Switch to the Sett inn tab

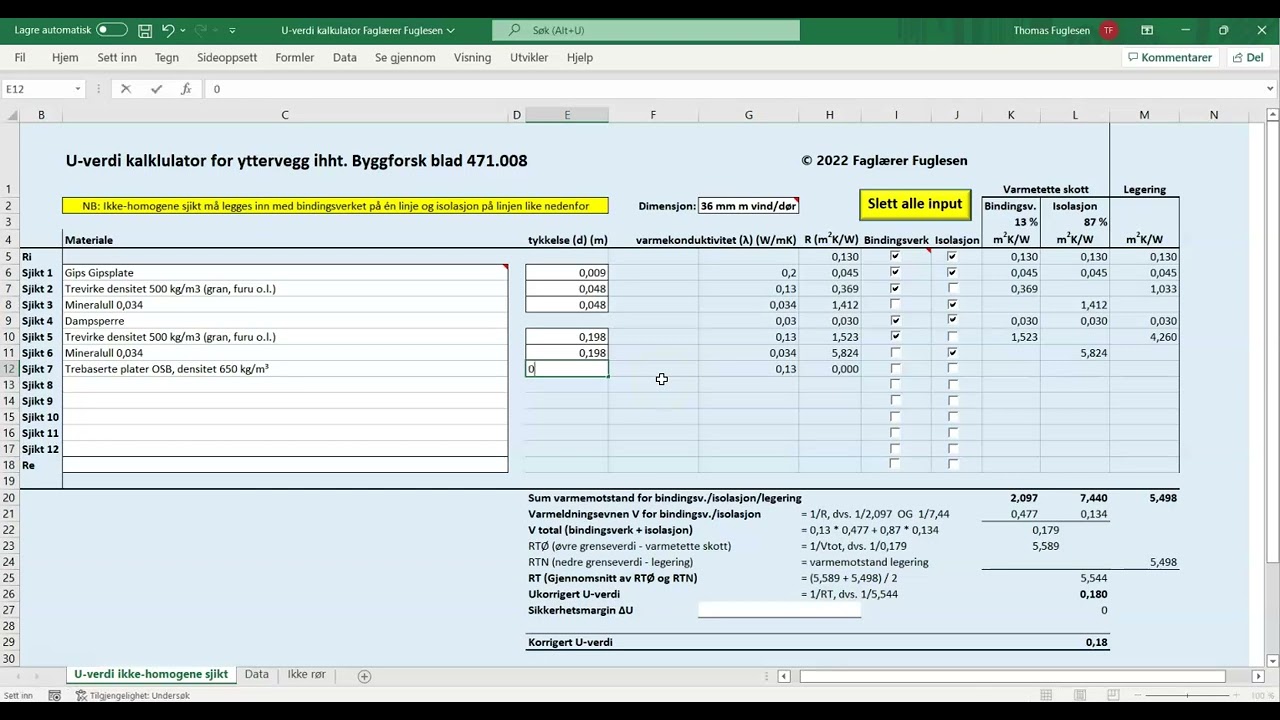117,58
